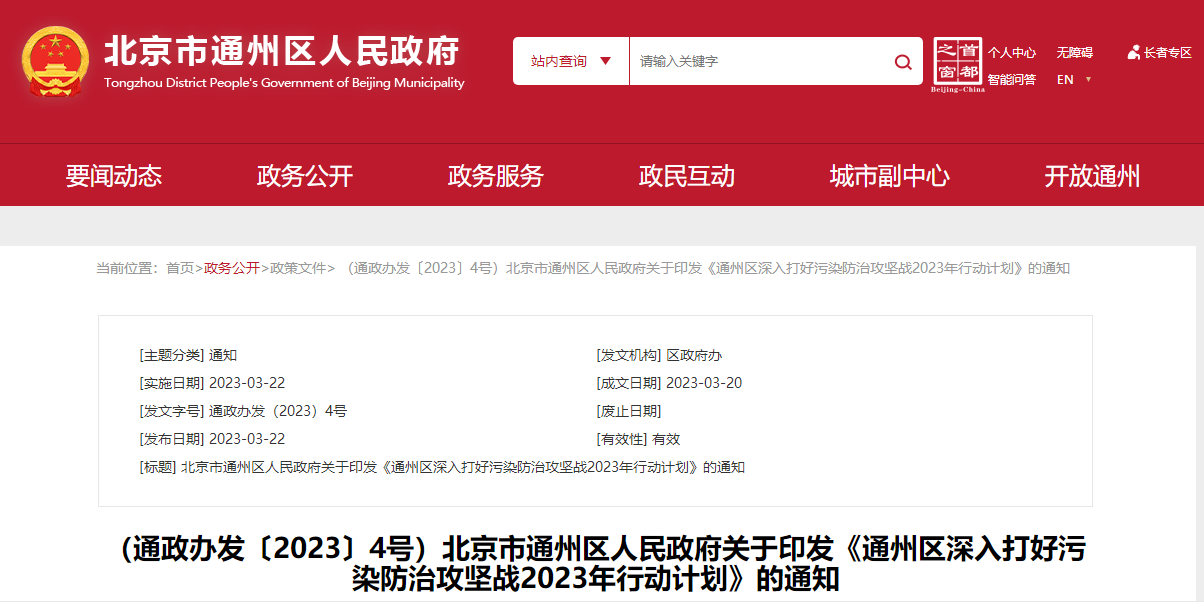Go to 要闻动态 navigation tab
This screenshot has width=1204, height=604.
[114, 177]
